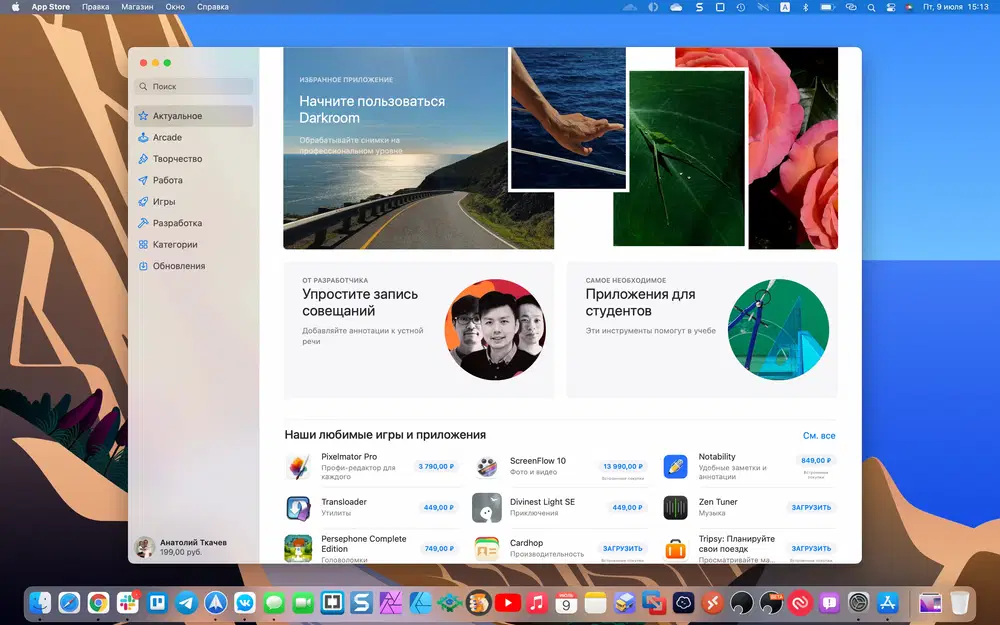Click ЗАГРУЗИТЬ next to Tripsy
The height and width of the screenshot is (625, 1000).
click(x=811, y=548)
